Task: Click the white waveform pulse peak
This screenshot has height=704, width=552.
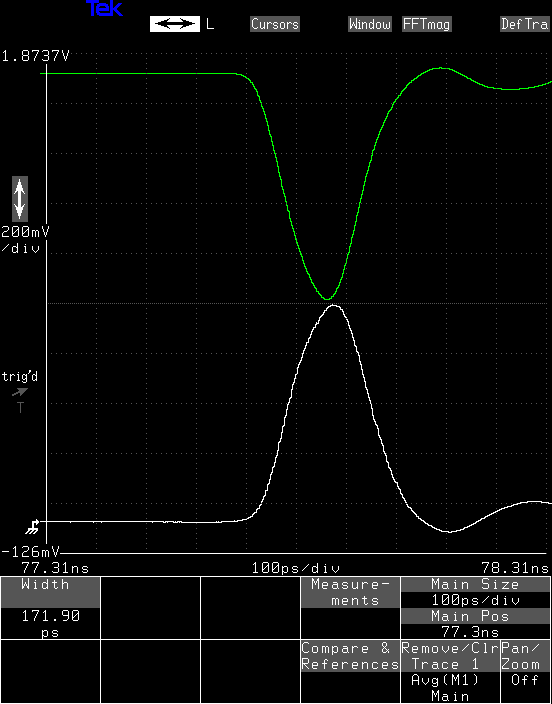Action: click(333, 306)
